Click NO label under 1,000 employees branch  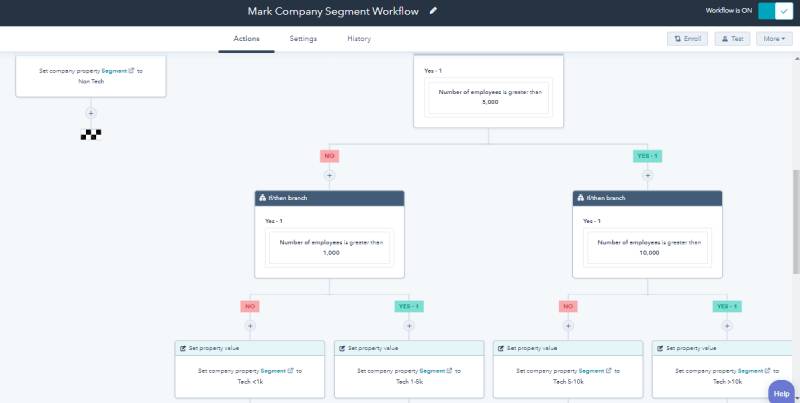pos(250,306)
